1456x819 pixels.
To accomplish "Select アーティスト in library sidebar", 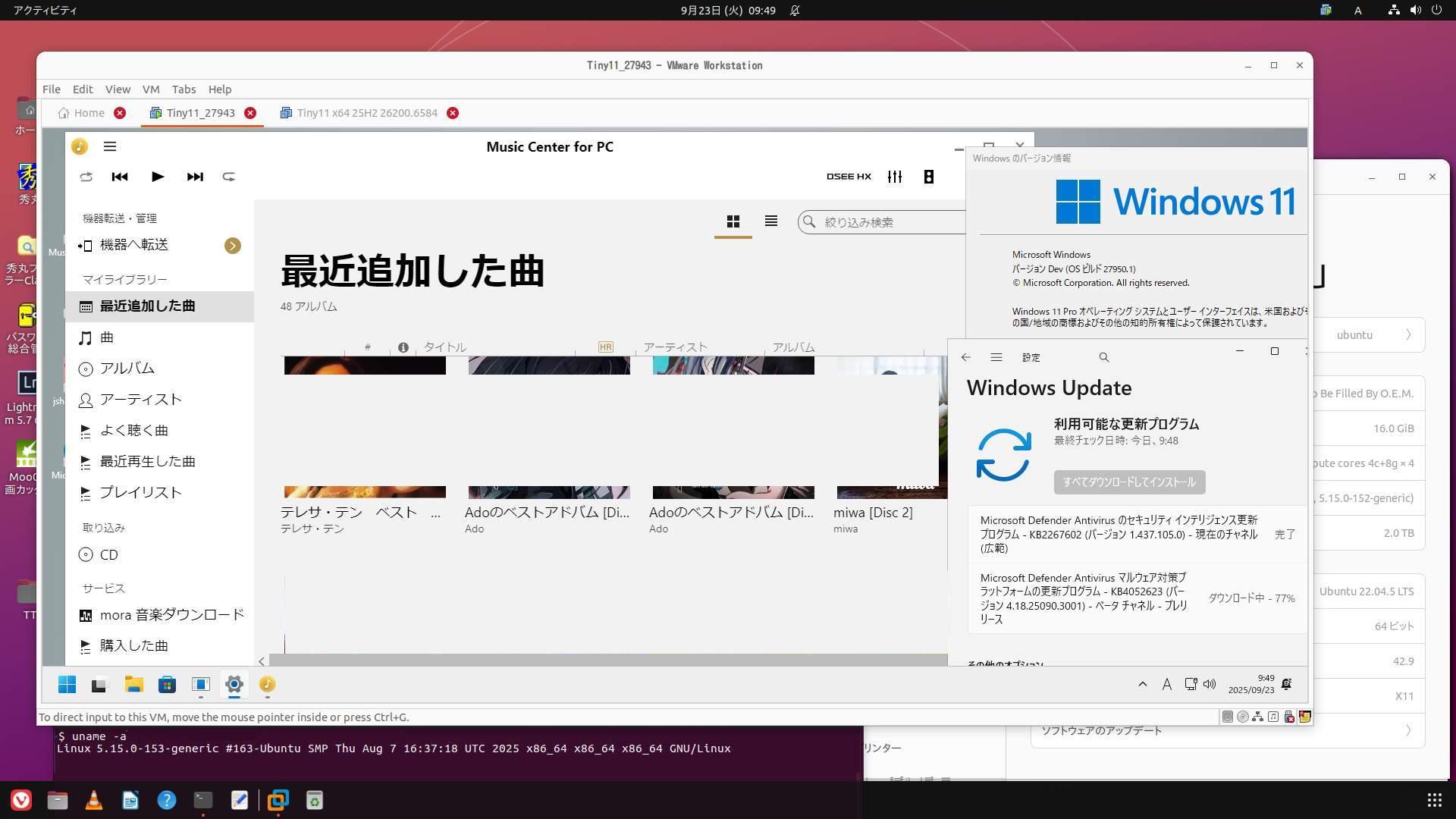I will (x=140, y=400).
